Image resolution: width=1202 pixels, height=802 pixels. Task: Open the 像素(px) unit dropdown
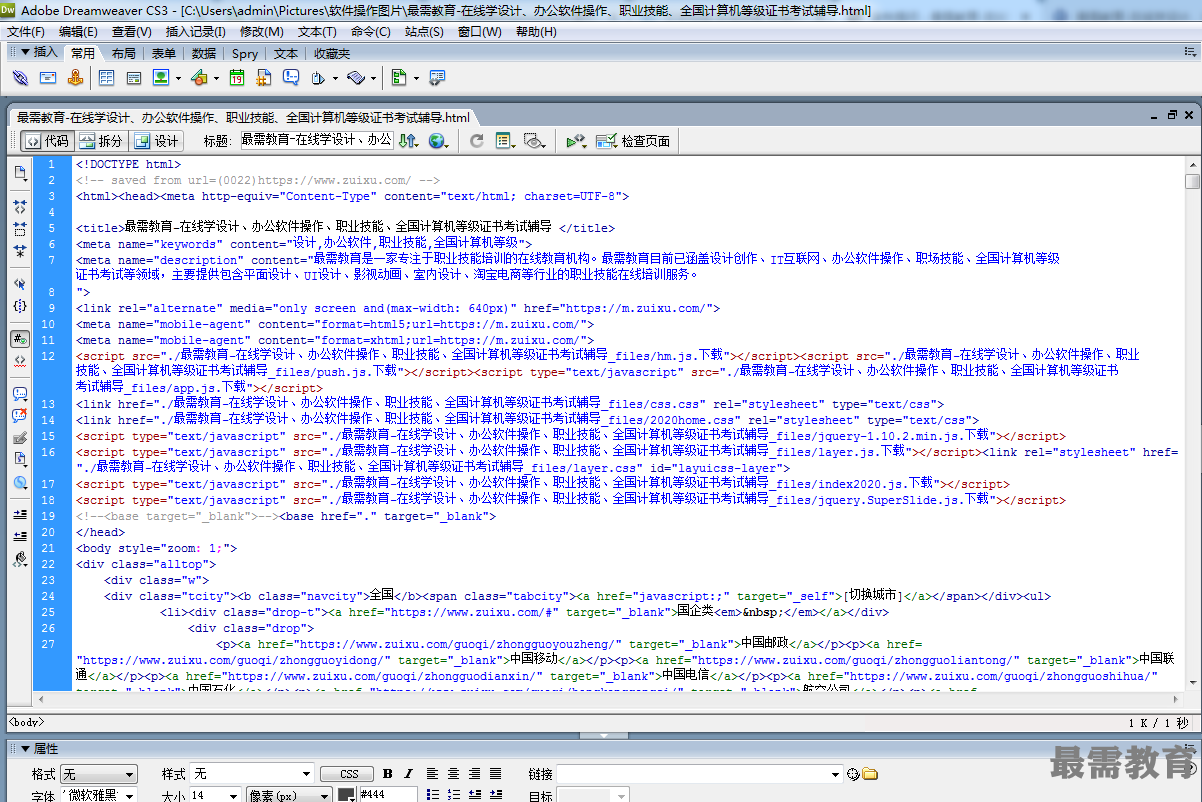coord(289,796)
